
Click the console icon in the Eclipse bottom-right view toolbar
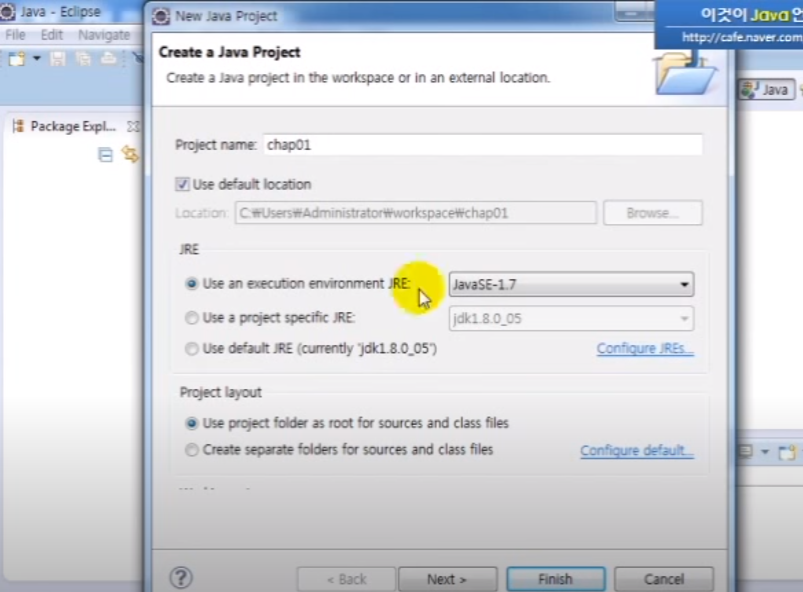(x=745, y=452)
